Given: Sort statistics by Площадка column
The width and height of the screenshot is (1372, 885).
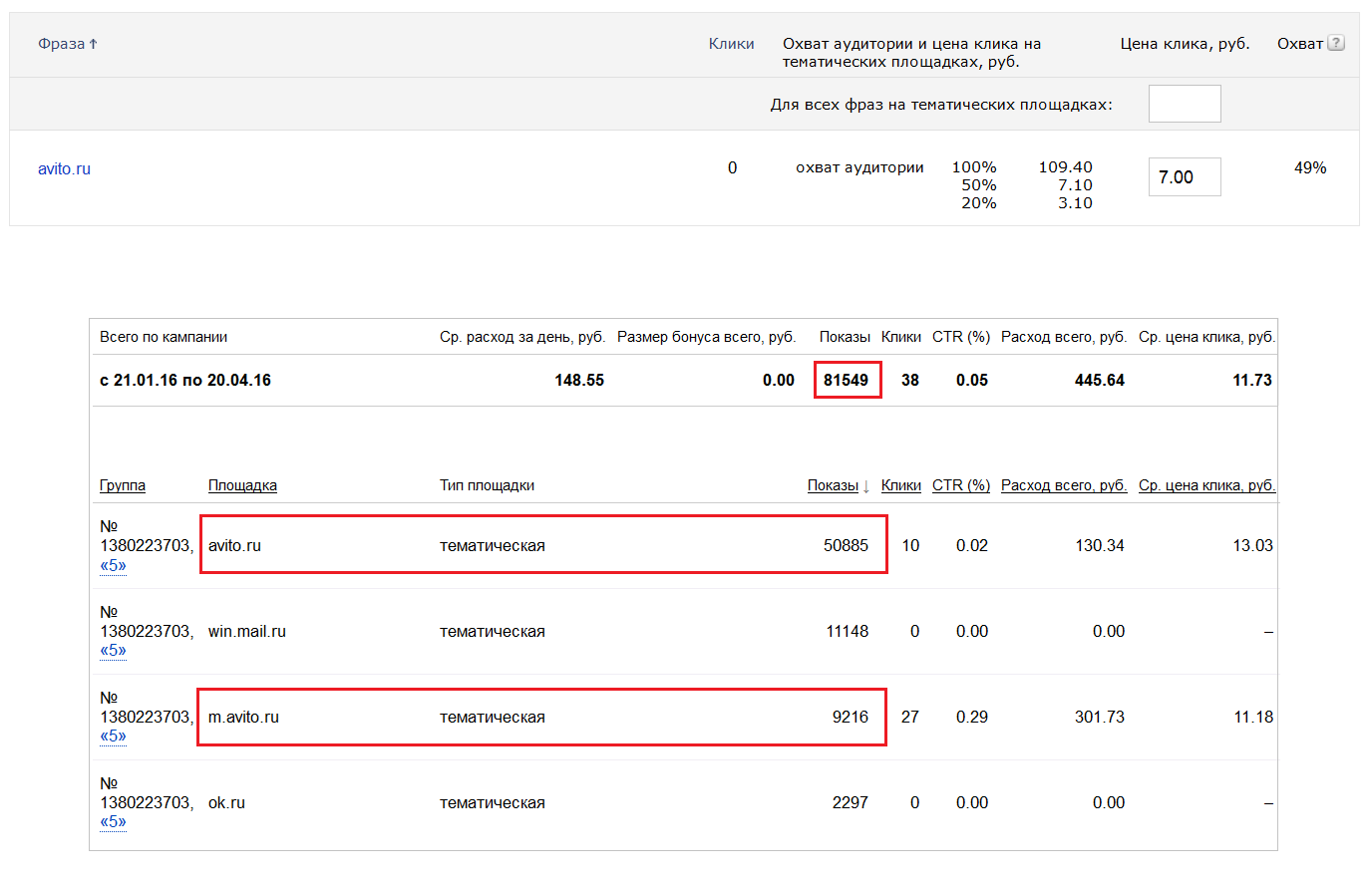Looking at the screenshot, I should tap(242, 485).
